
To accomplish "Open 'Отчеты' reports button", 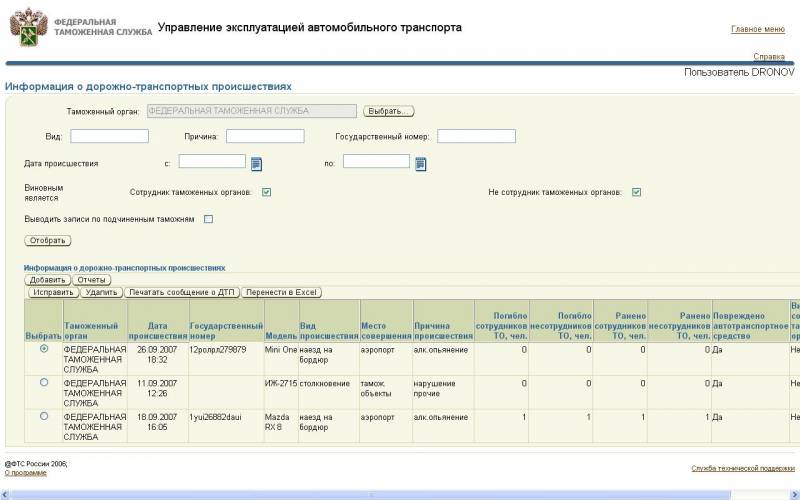I will coord(91,280).
